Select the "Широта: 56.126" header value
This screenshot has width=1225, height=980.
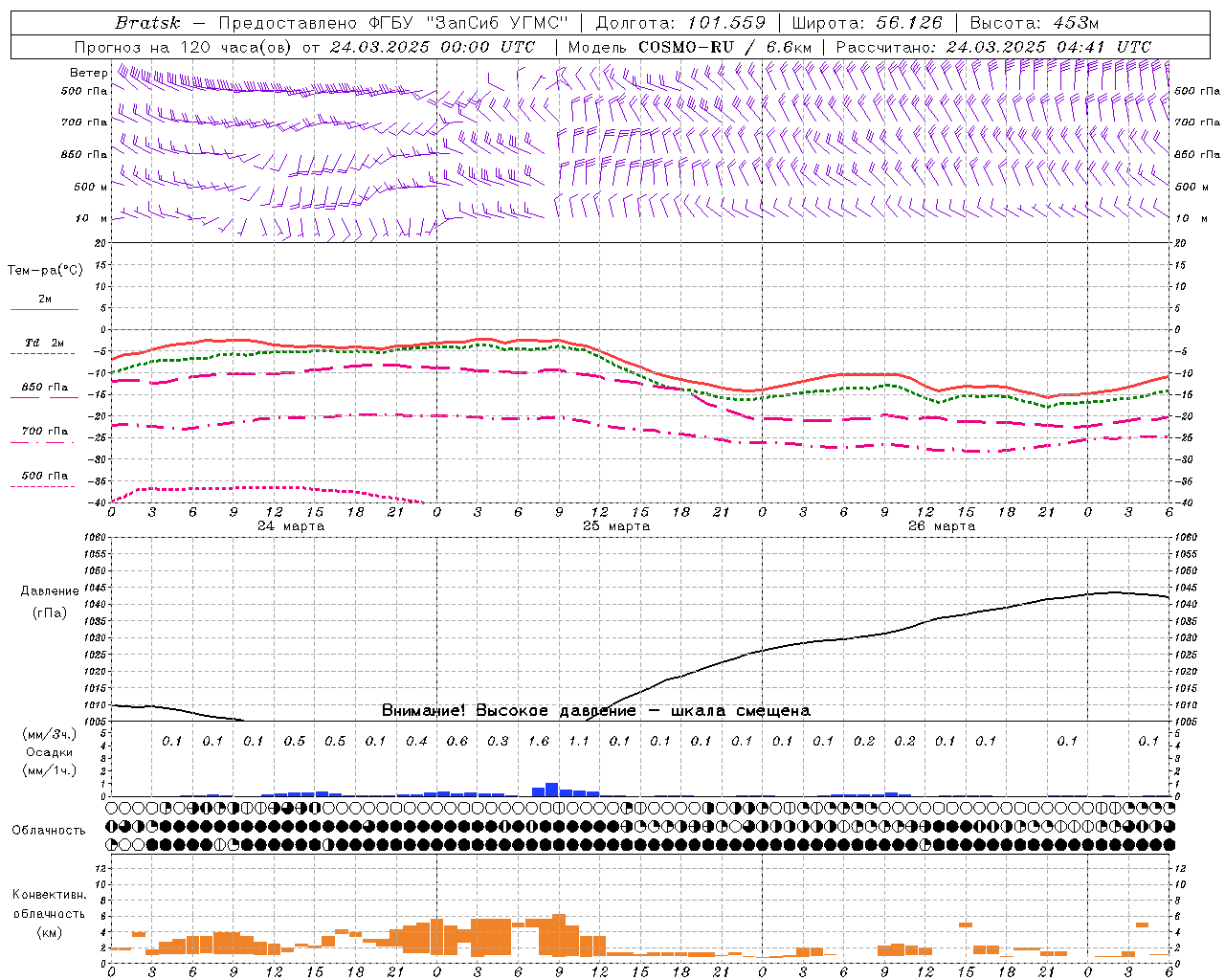click(867, 23)
